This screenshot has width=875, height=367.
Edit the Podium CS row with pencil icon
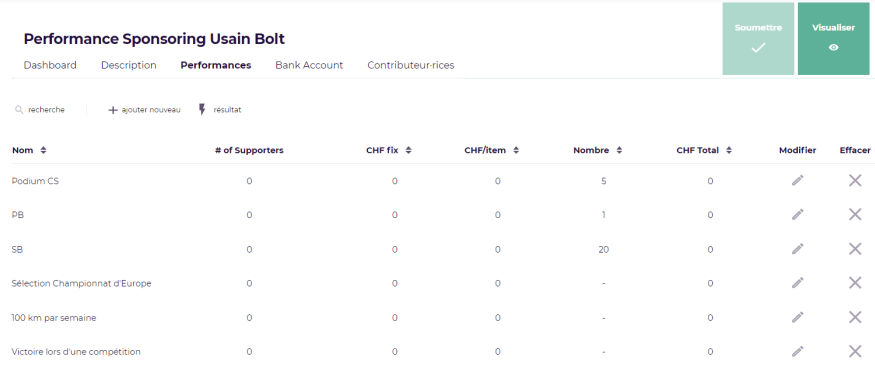pos(797,180)
